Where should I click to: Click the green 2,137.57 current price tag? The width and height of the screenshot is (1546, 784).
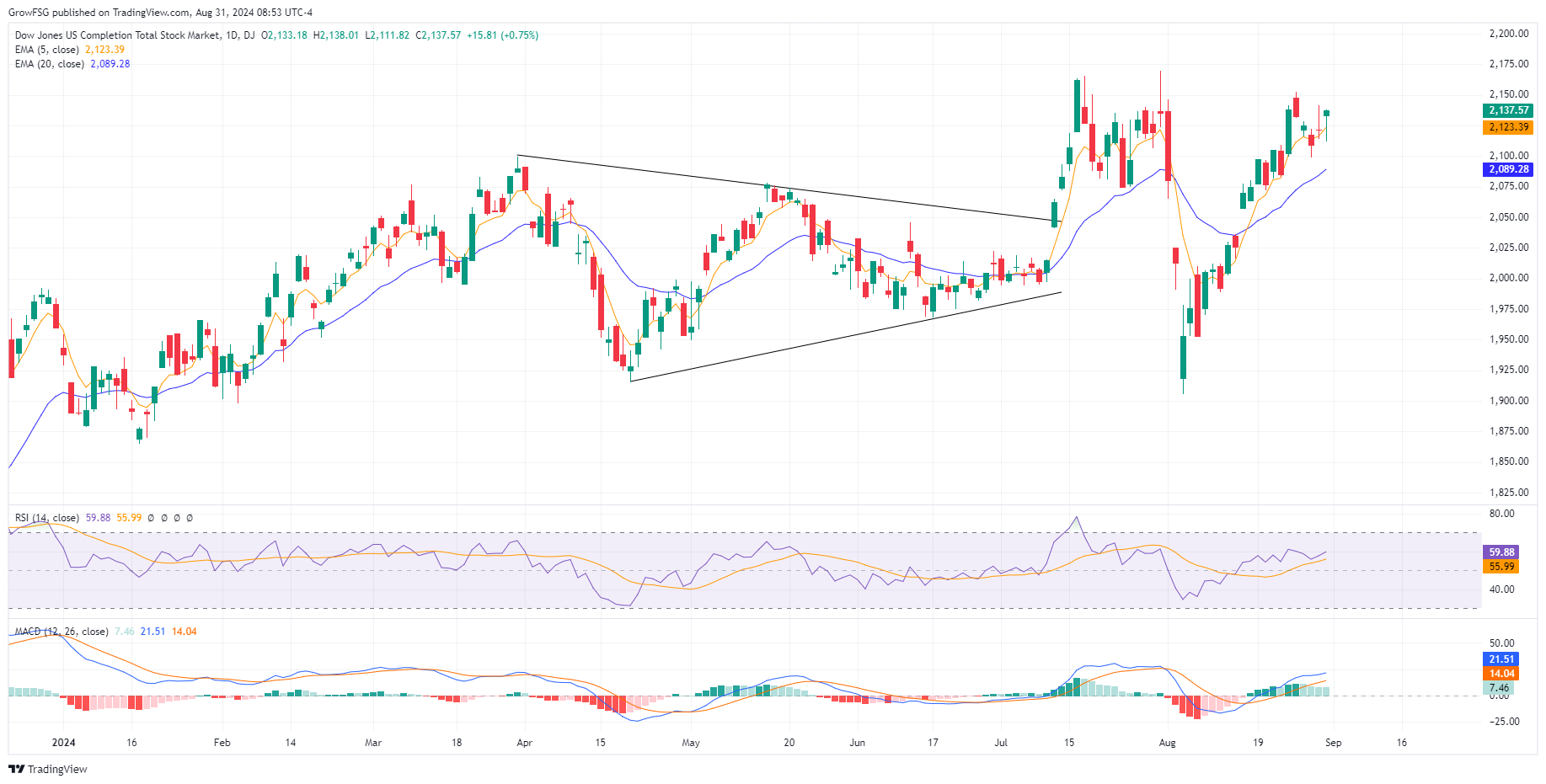click(1507, 110)
